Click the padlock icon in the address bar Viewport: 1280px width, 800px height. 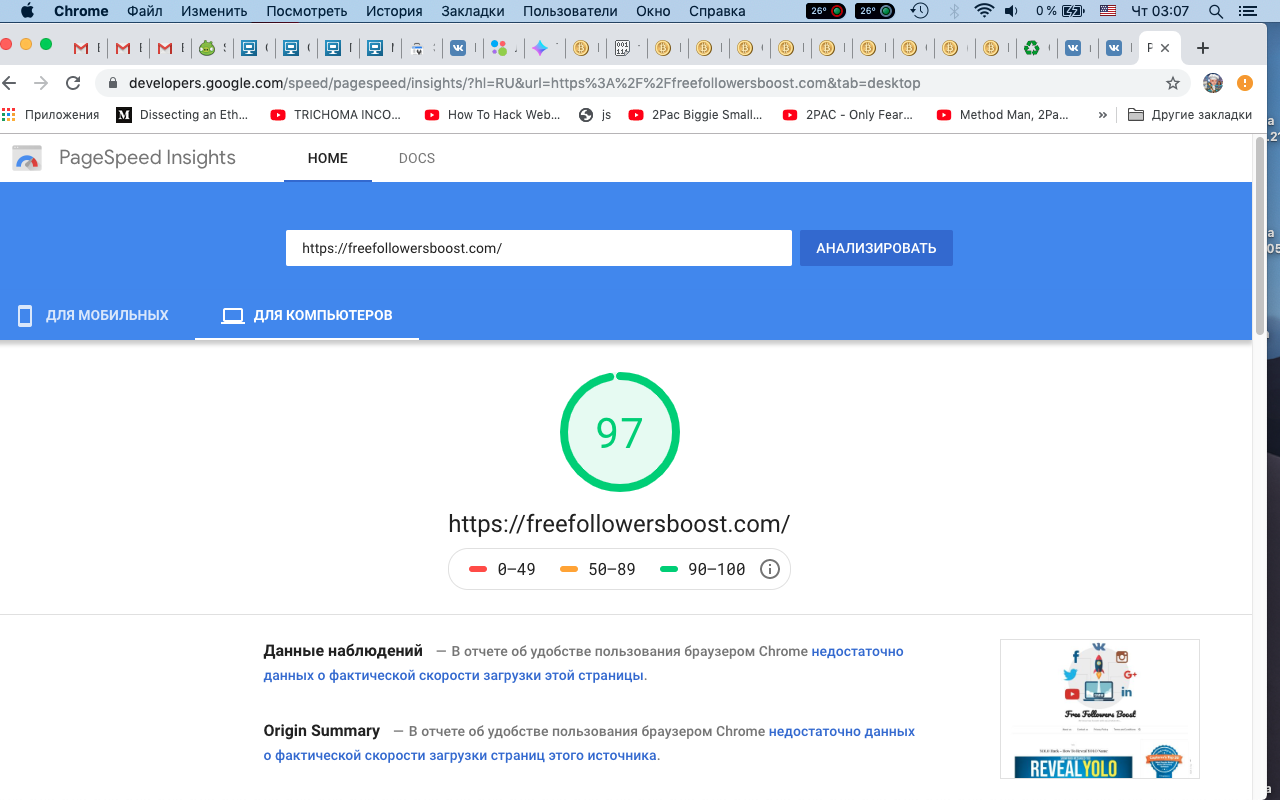click(112, 83)
